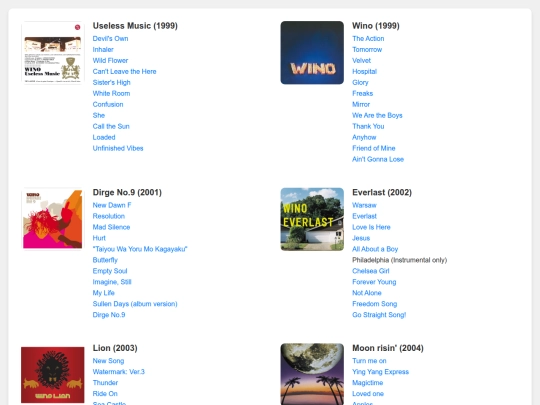Open the Wild Flower song page
The image size is (540, 405).
point(110,61)
